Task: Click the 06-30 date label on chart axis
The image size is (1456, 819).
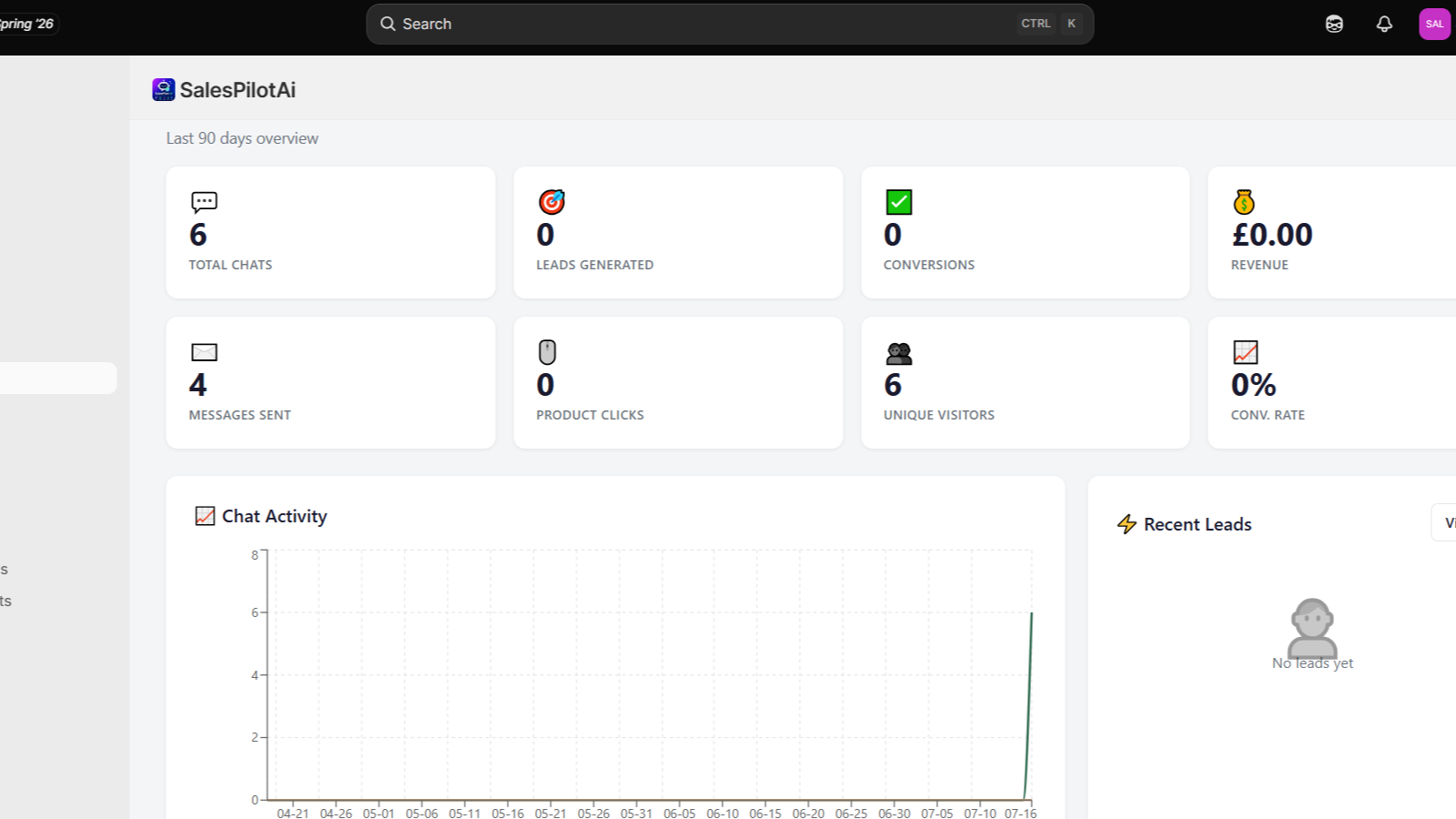Action: (x=894, y=813)
